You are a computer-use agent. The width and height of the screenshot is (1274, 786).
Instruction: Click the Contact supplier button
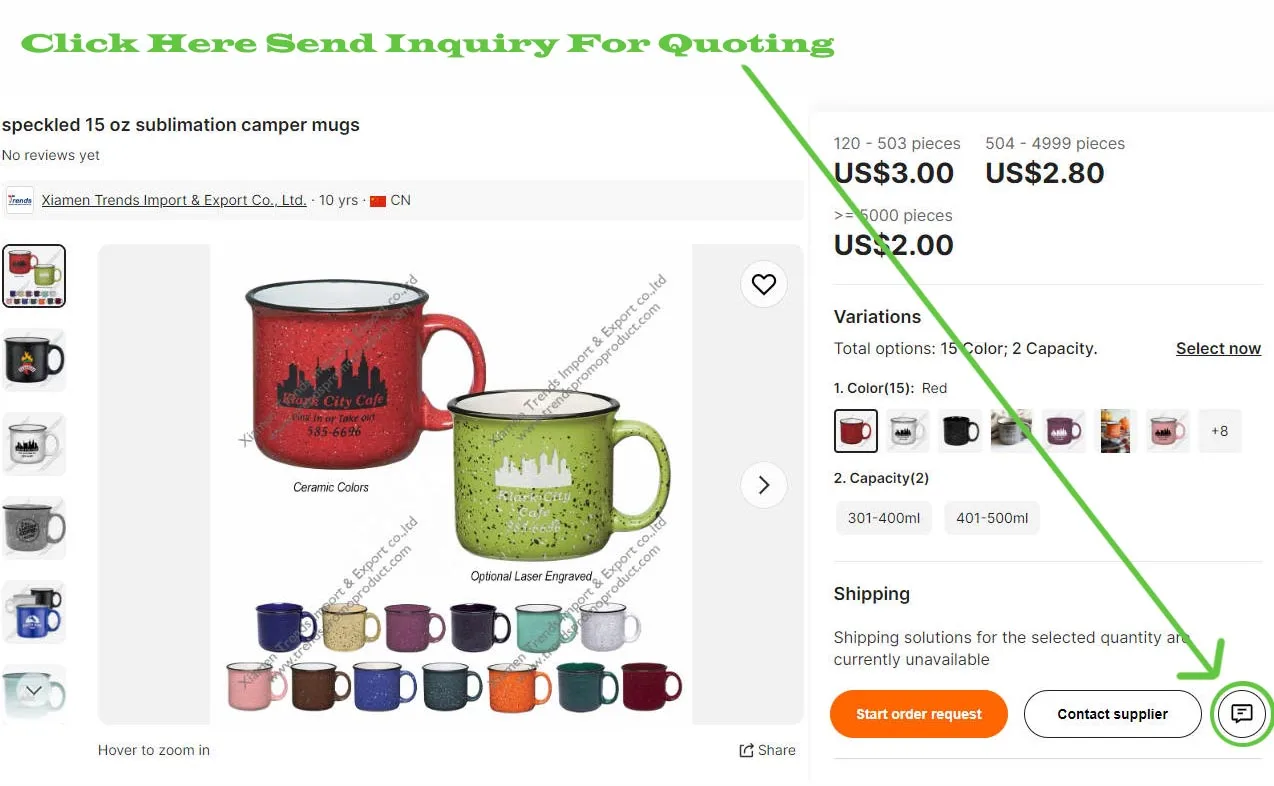point(1113,714)
